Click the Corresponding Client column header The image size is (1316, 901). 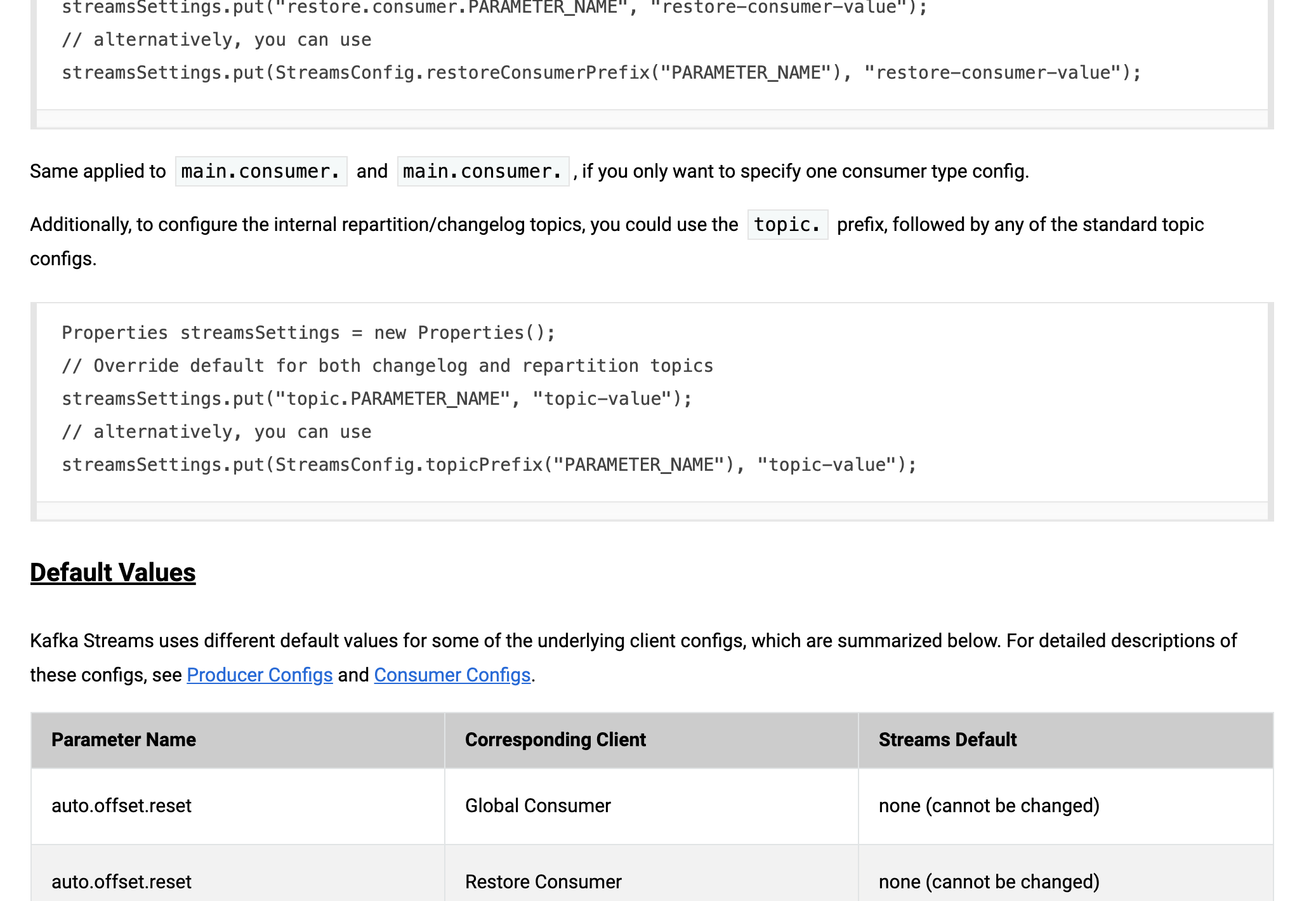[555, 740]
